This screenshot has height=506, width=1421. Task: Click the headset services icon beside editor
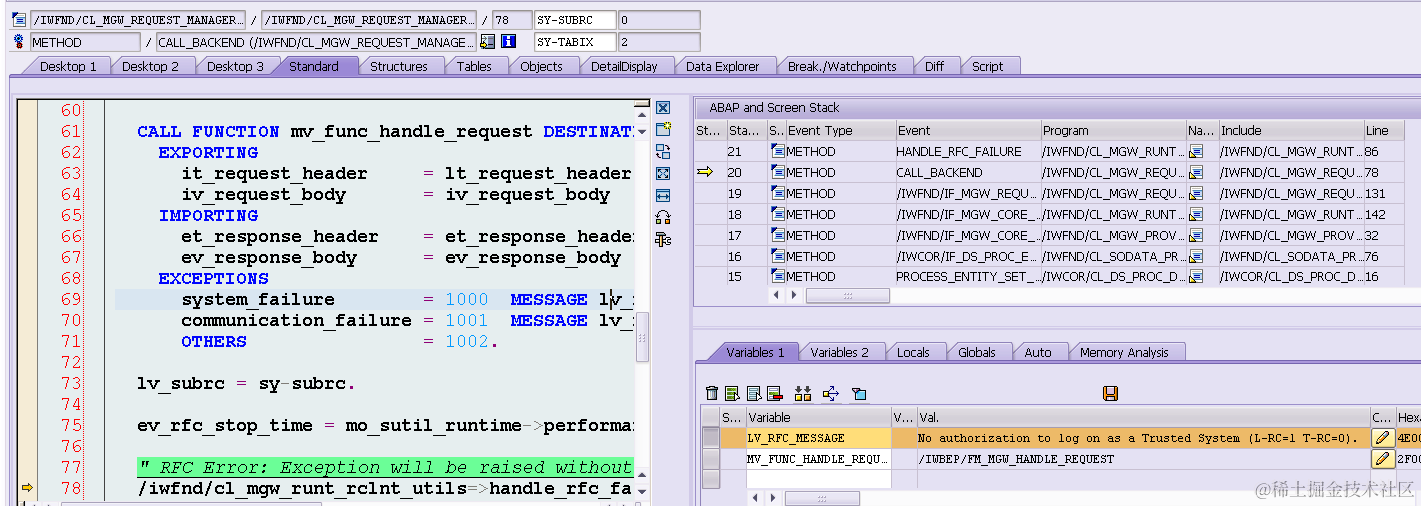coord(662,217)
